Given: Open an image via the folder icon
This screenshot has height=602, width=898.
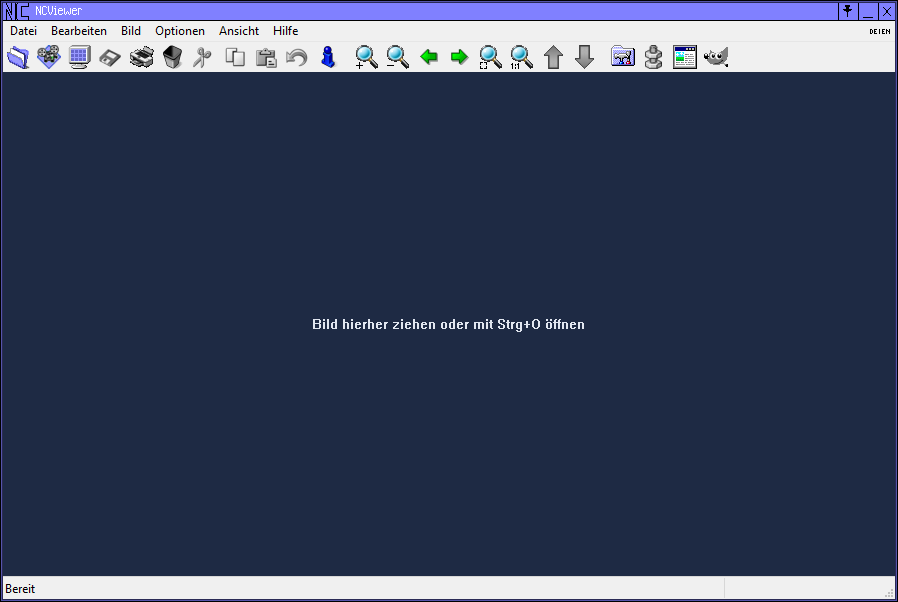Looking at the screenshot, I should pos(18,57).
